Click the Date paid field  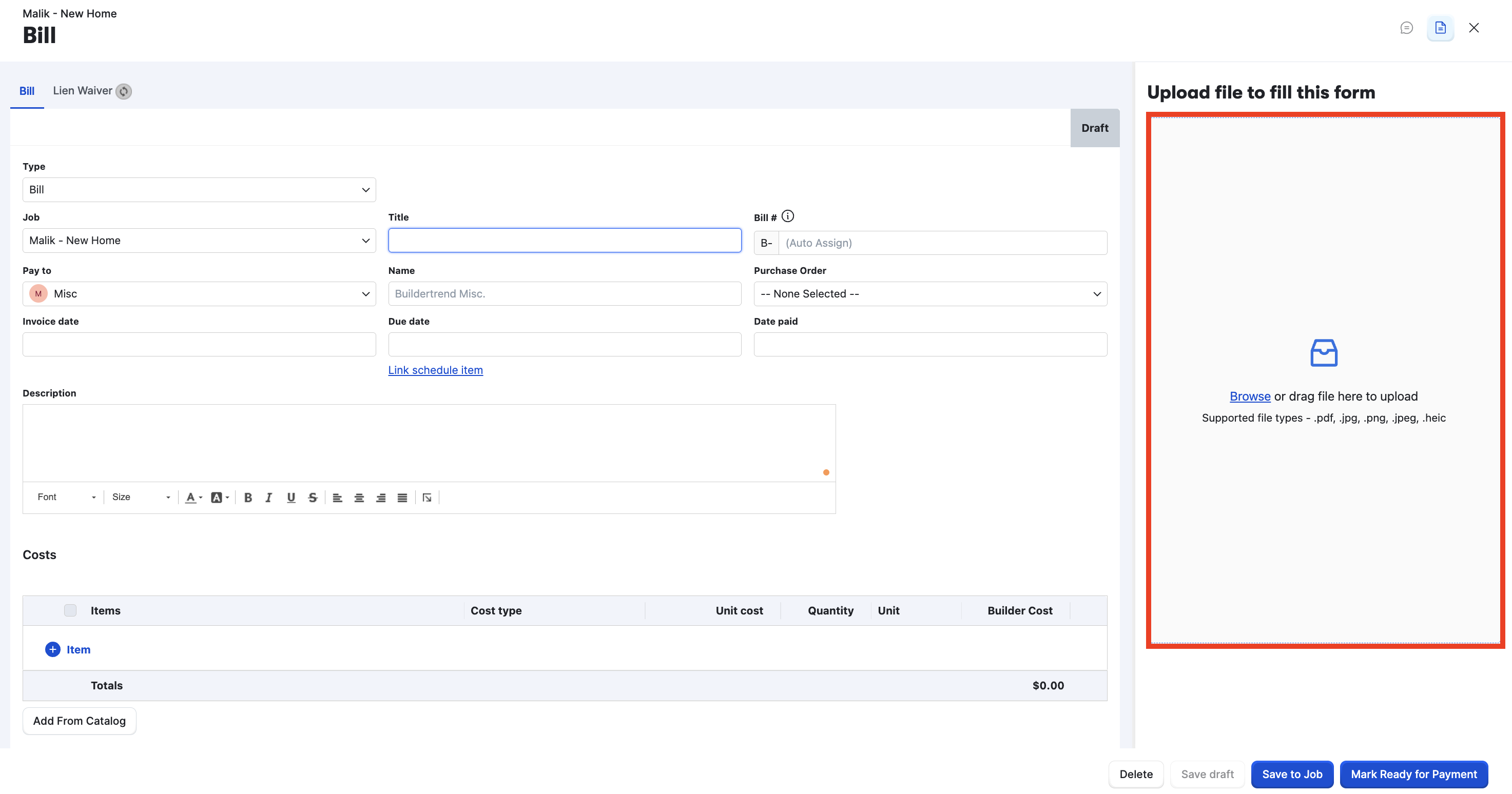tap(931, 344)
